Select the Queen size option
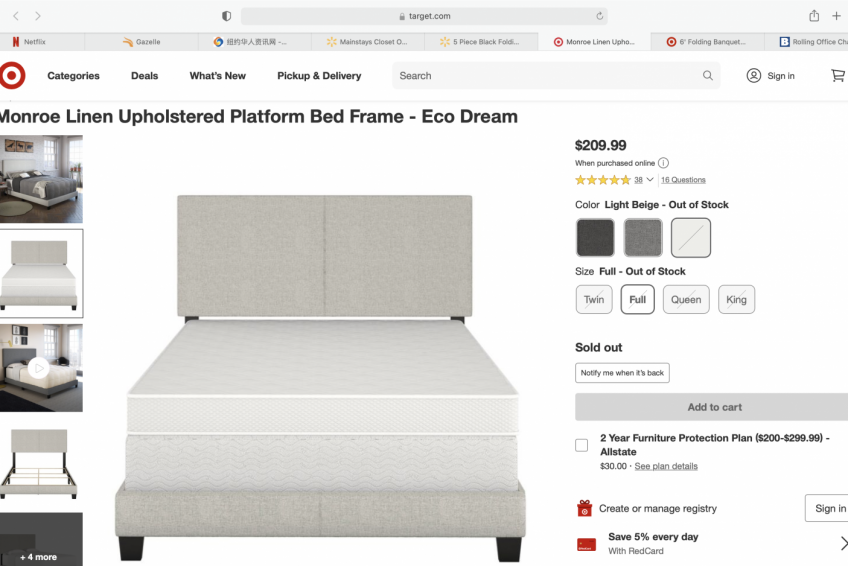Image resolution: width=848 pixels, height=566 pixels. [686, 299]
